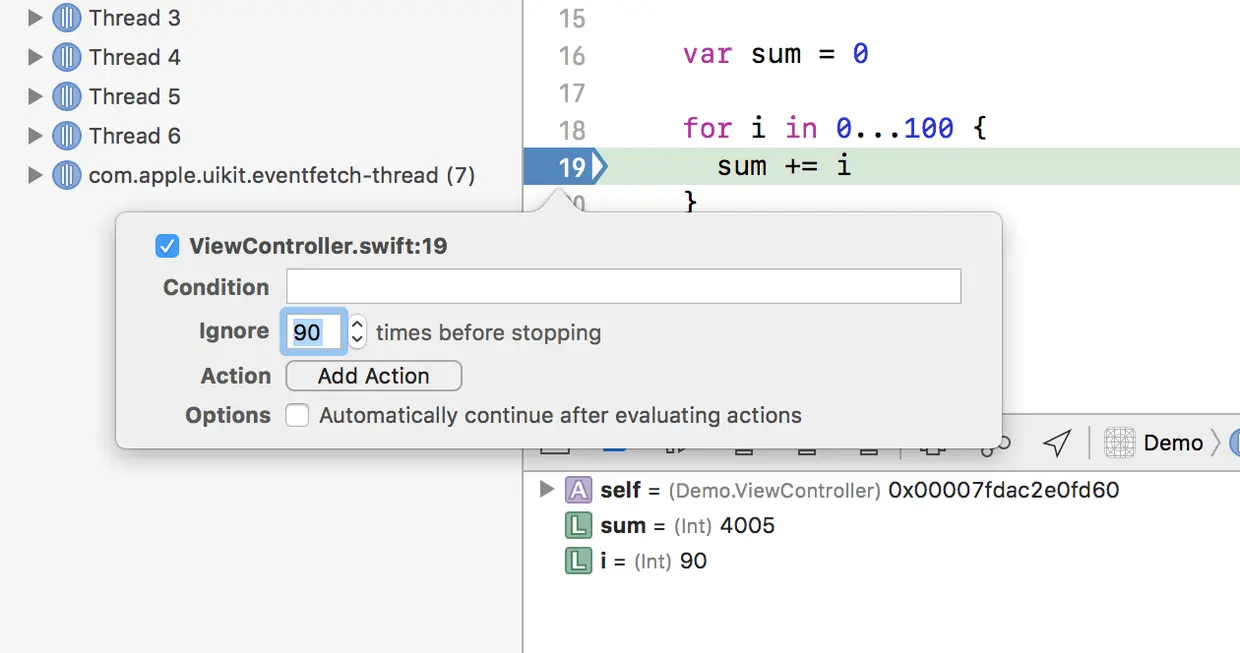1240x653 pixels.
Task: Click the Ignore count field showing 90
Action: pos(314,332)
